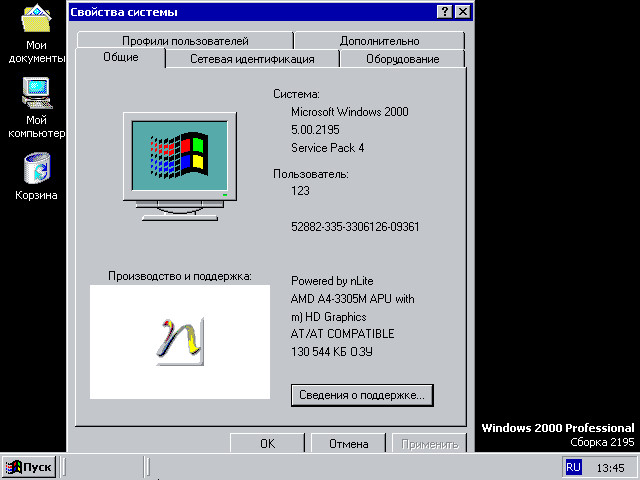This screenshot has width=640, height=480.
Task: Select the Мой компьютер desktop icon
Action: coord(36,108)
